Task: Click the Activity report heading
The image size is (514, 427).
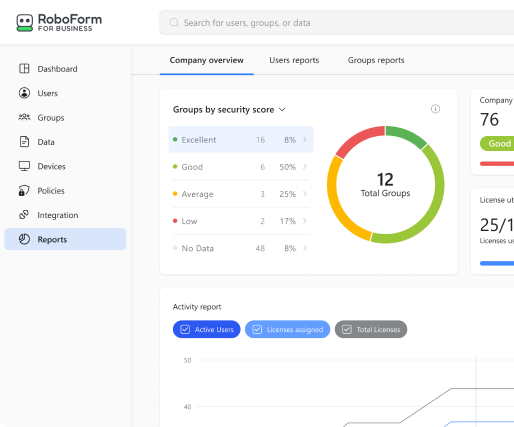Action: (x=197, y=307)
